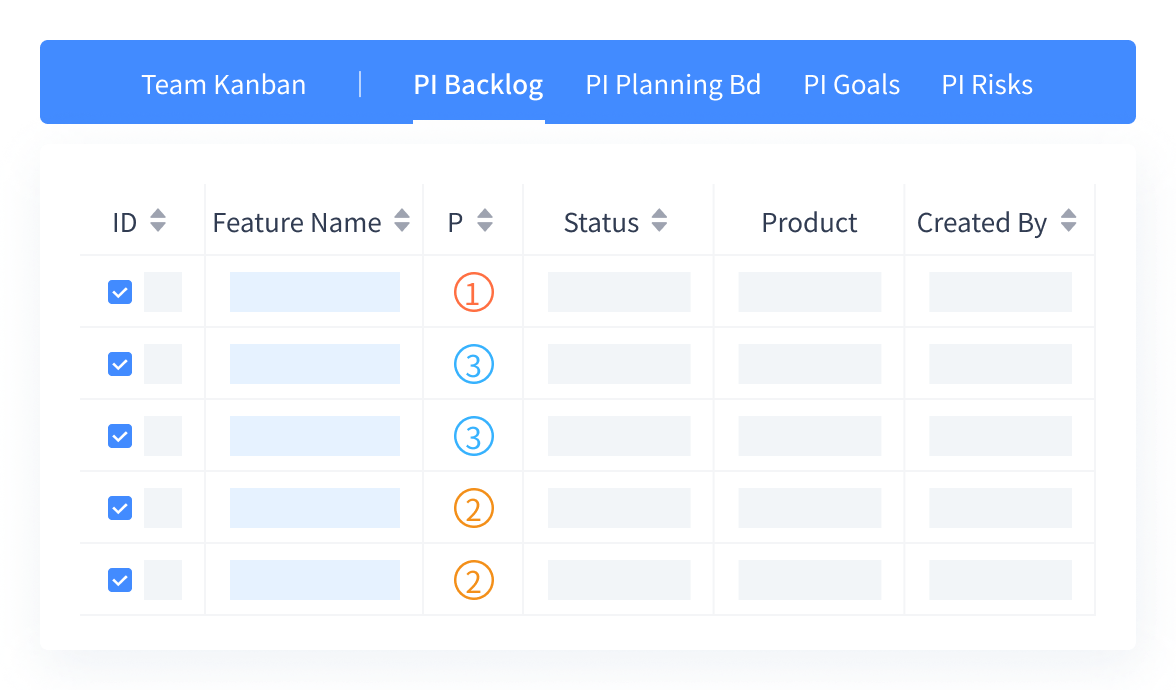The width and height of the screenshot is (1176, 690).
Task: Sort table by ID column arrows
Action: pos(158,221)
